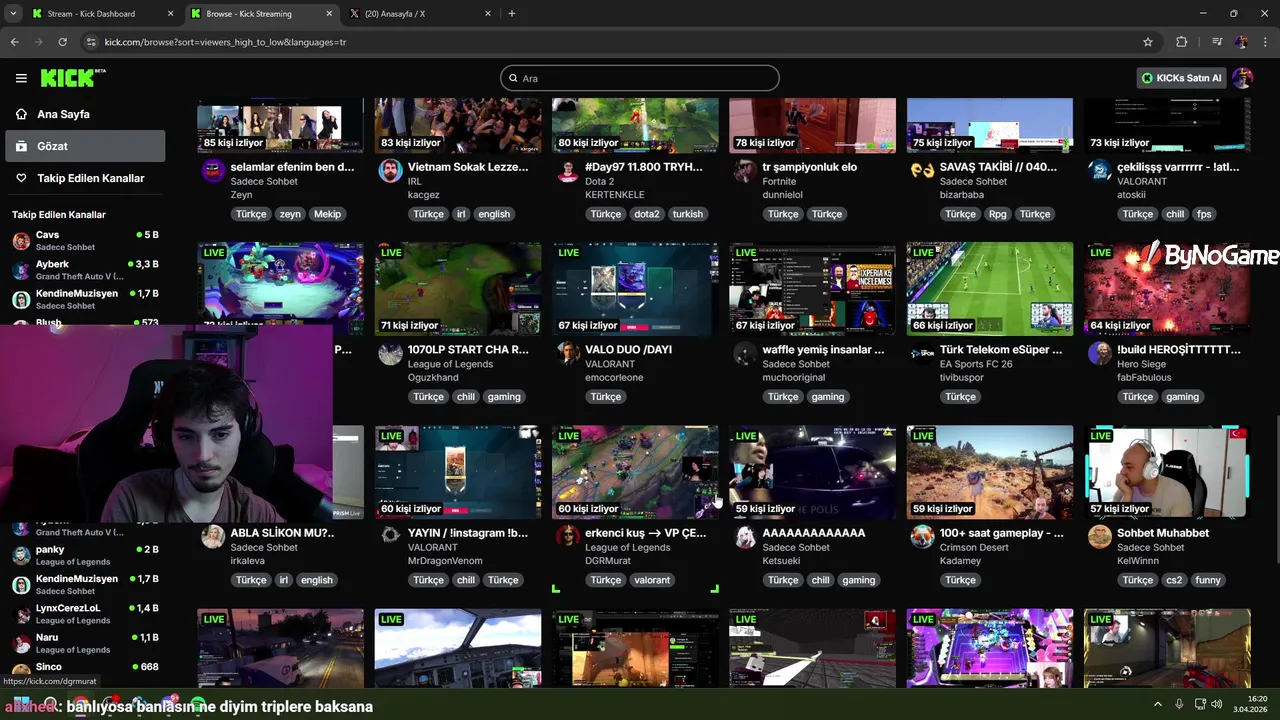This screenshot has width=1280, height=720.
Task: Click MrDragonVenom streamer avatar
Action: [390, 536]
